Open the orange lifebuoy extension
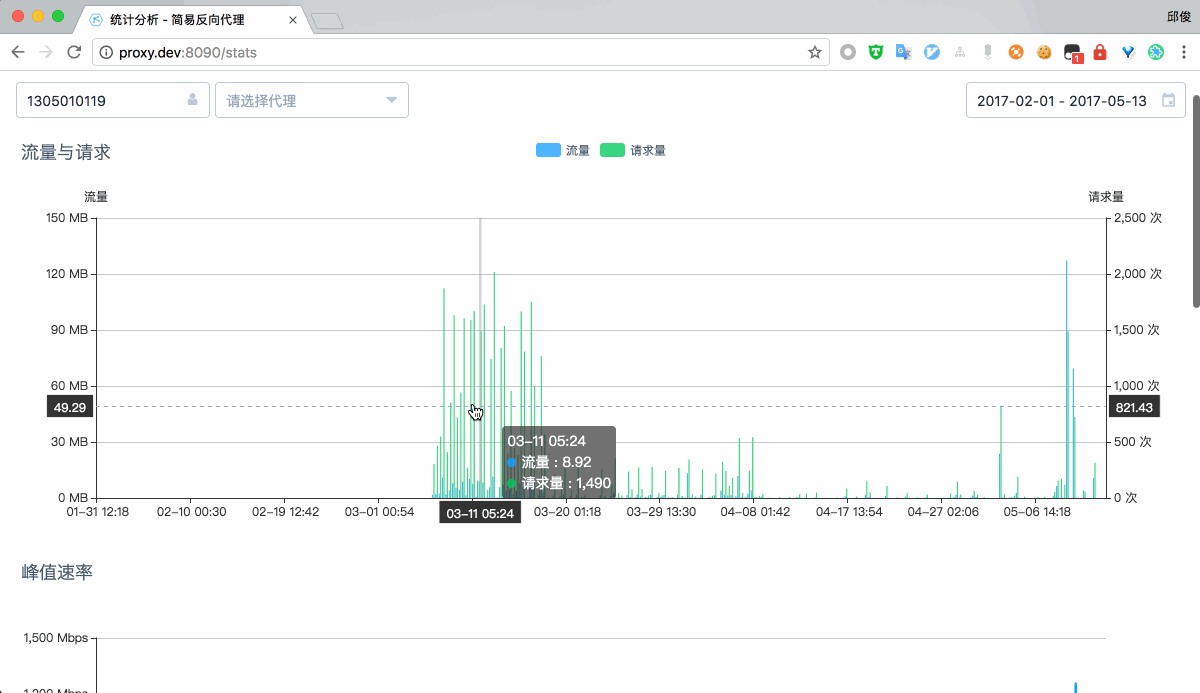1200x693 pixels. pyautogui.click(x=1016, y=52)
